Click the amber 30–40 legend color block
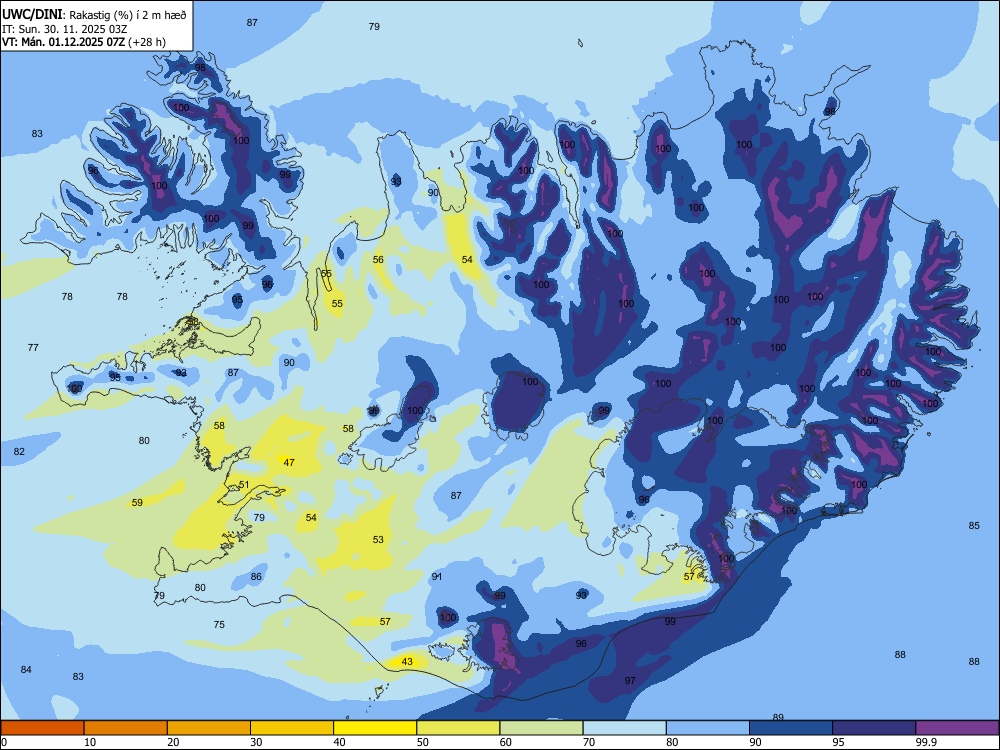The image size is (1000, 750). 292,728
